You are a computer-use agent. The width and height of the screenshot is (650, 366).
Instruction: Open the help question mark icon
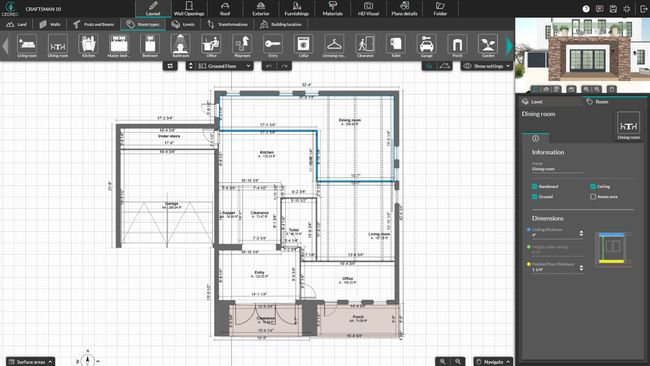click(586, 9)
